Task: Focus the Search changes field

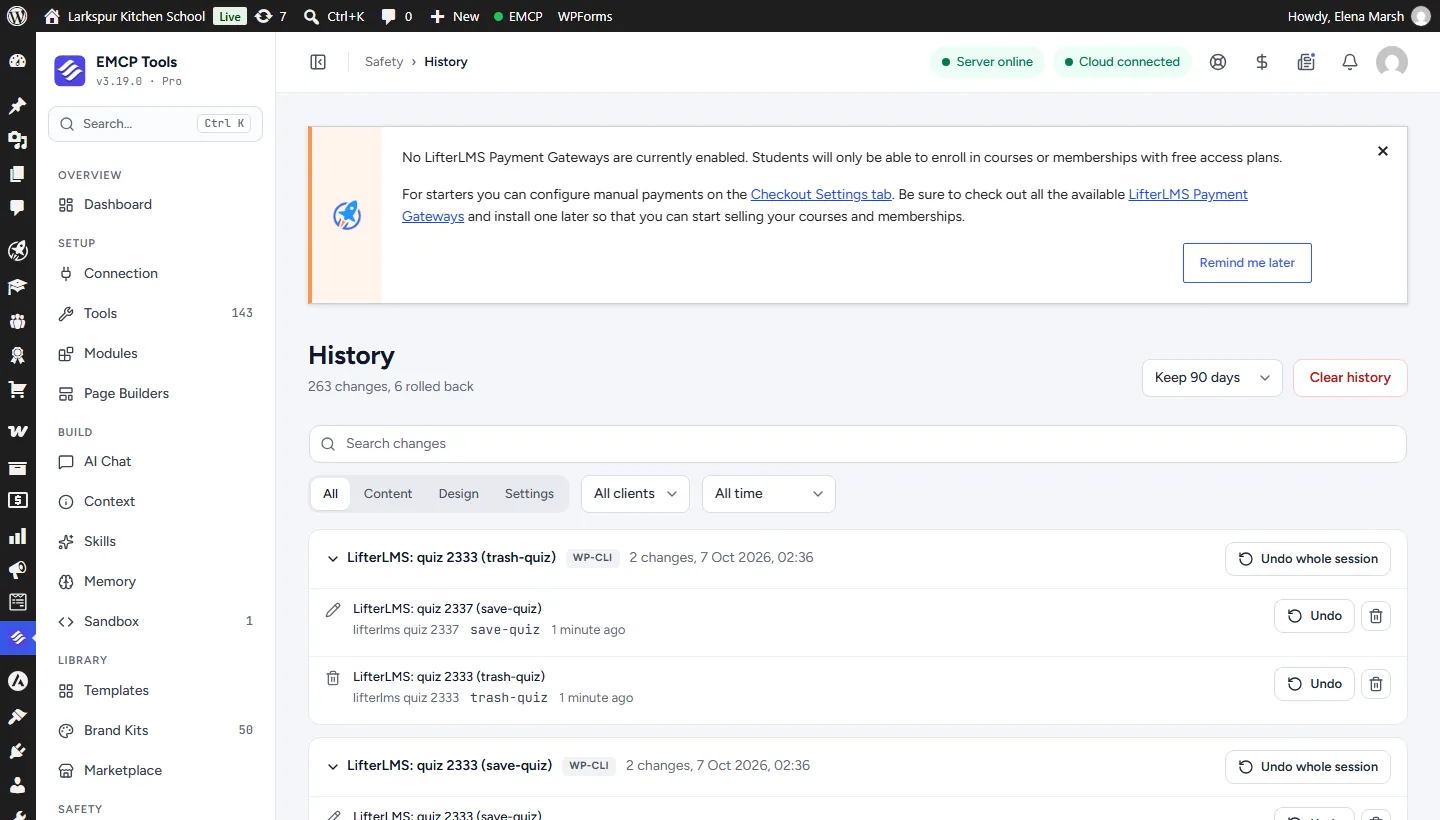Action: click(858, 444)
